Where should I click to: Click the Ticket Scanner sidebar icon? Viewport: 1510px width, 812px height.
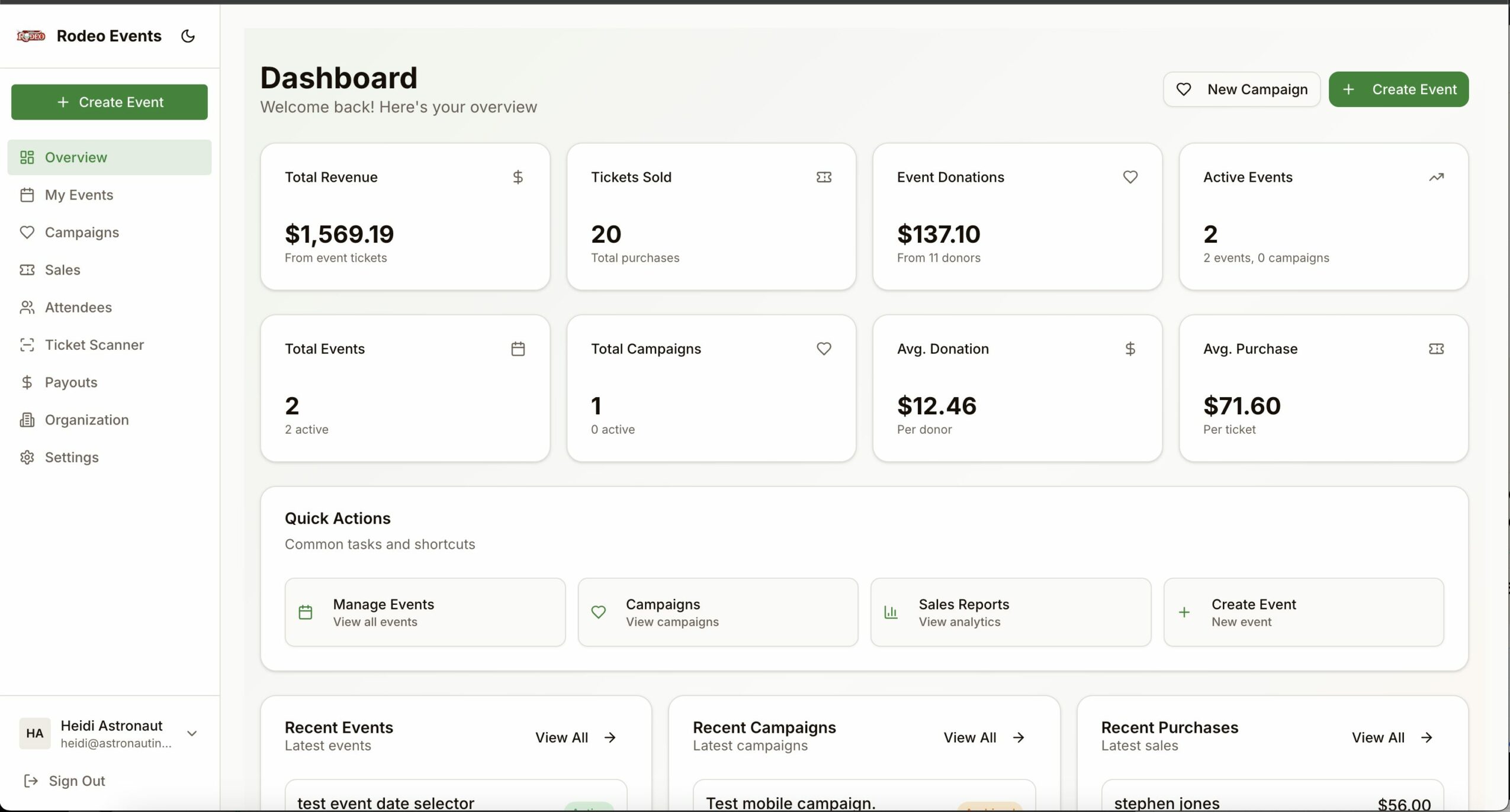tap(27, 344)
